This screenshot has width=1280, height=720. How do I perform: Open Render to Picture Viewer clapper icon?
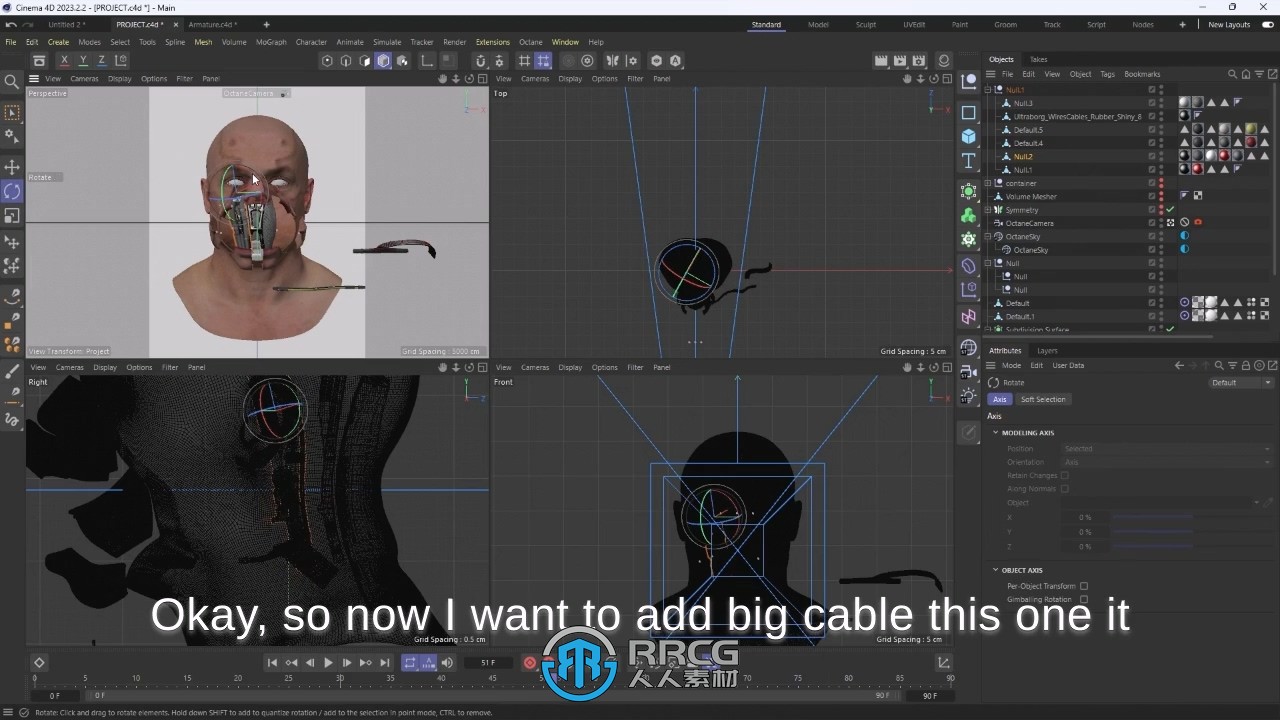pyautogui.click(x=900, y=61)
